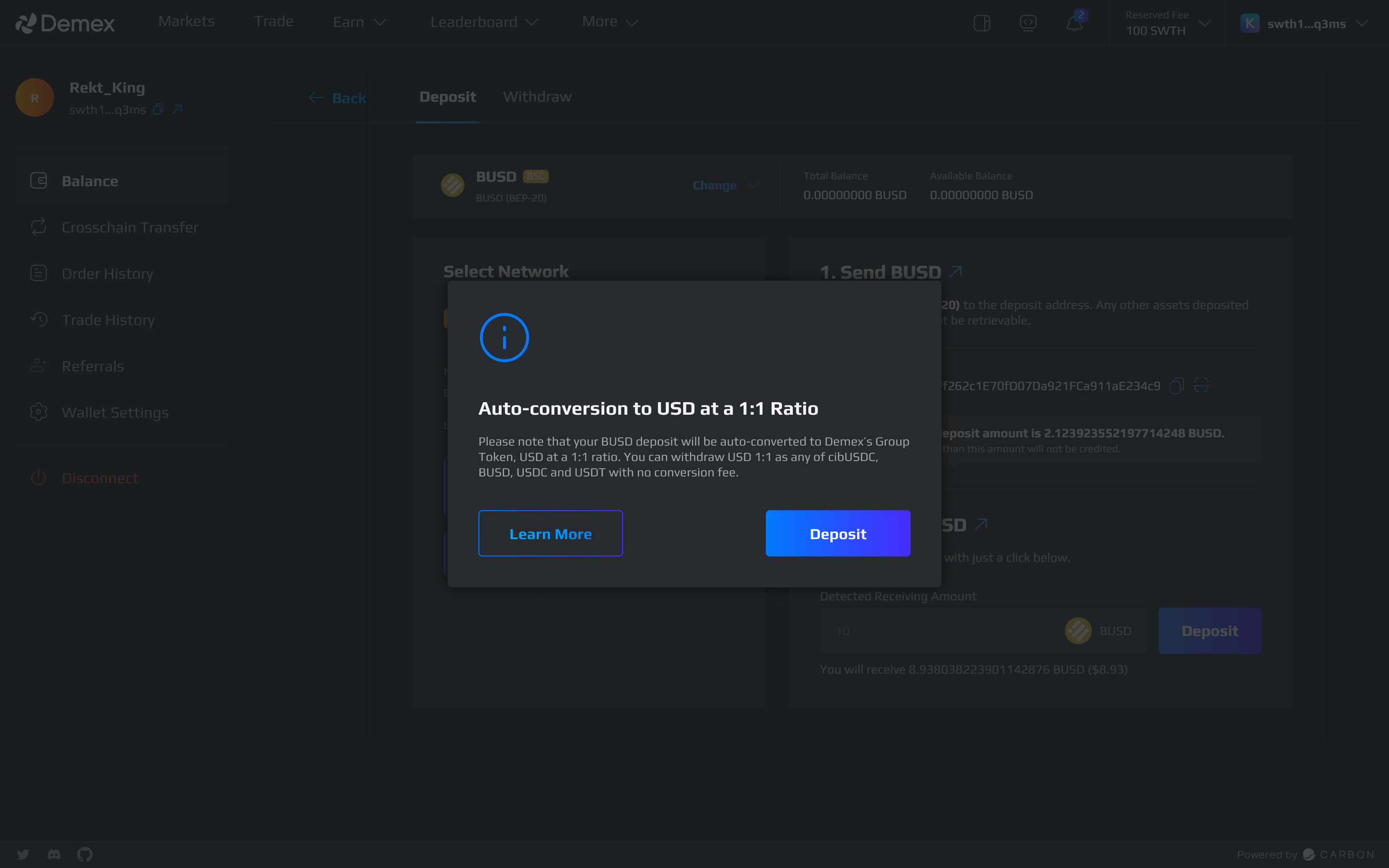Switch to the Deposit tab
Screen dimensions: 1389x868
448,97
